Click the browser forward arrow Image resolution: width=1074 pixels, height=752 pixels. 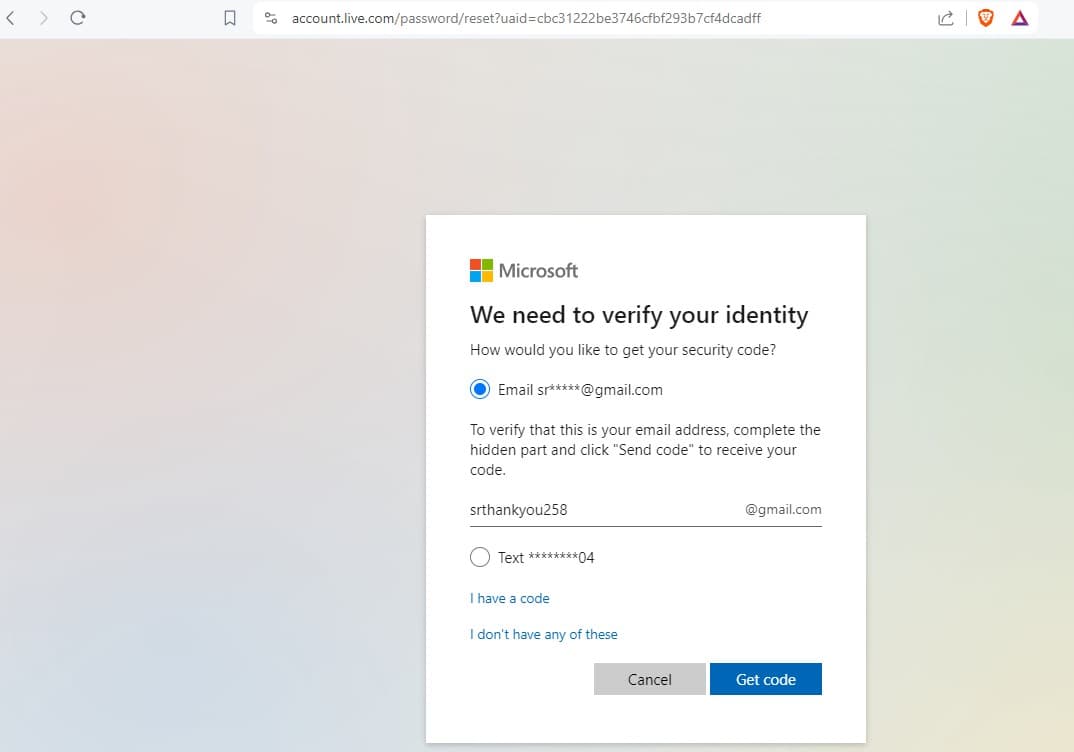point(44,18)
